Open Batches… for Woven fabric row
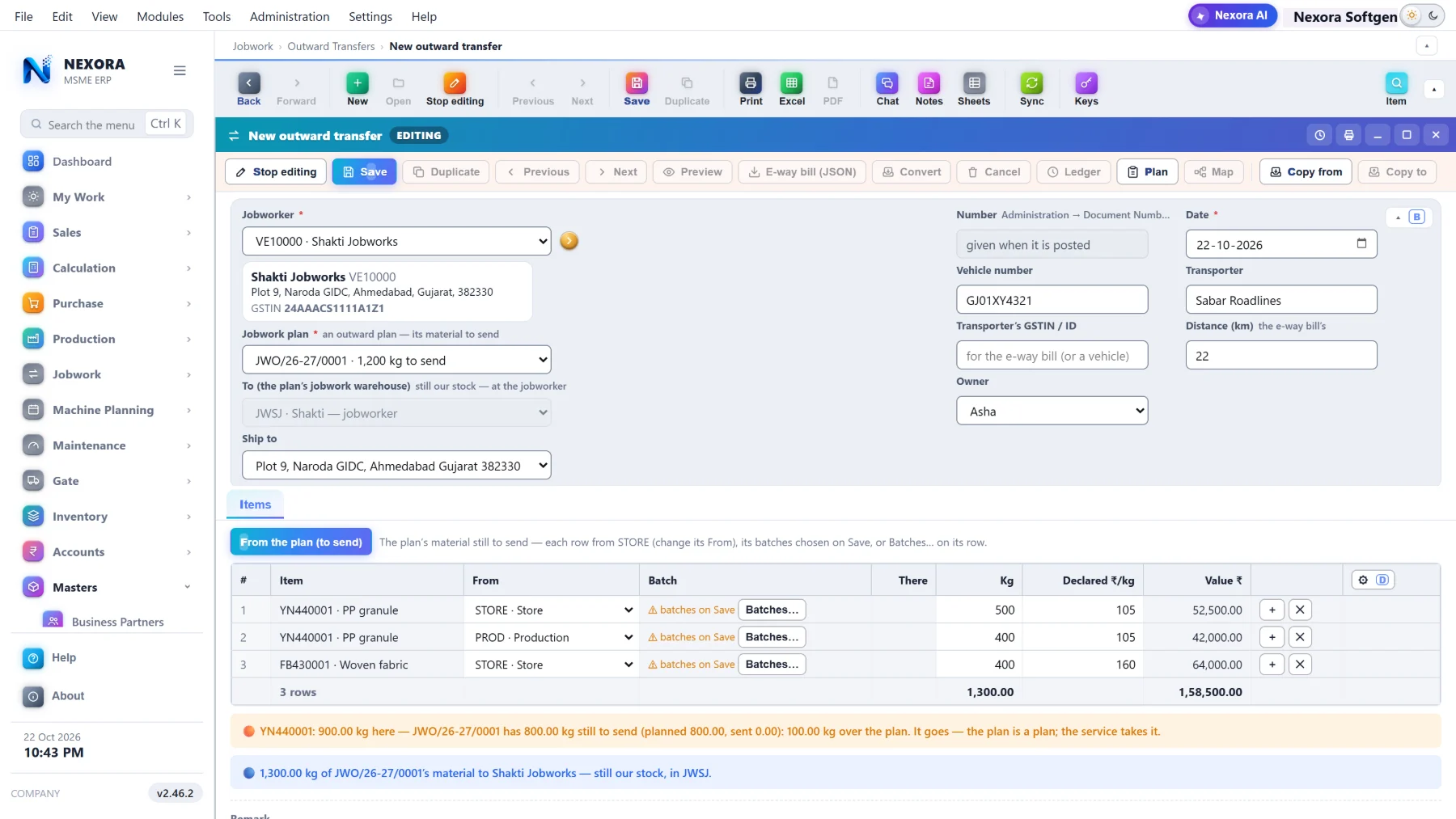This screenshot has width=1456, height=819. click(x=772, y=664)
